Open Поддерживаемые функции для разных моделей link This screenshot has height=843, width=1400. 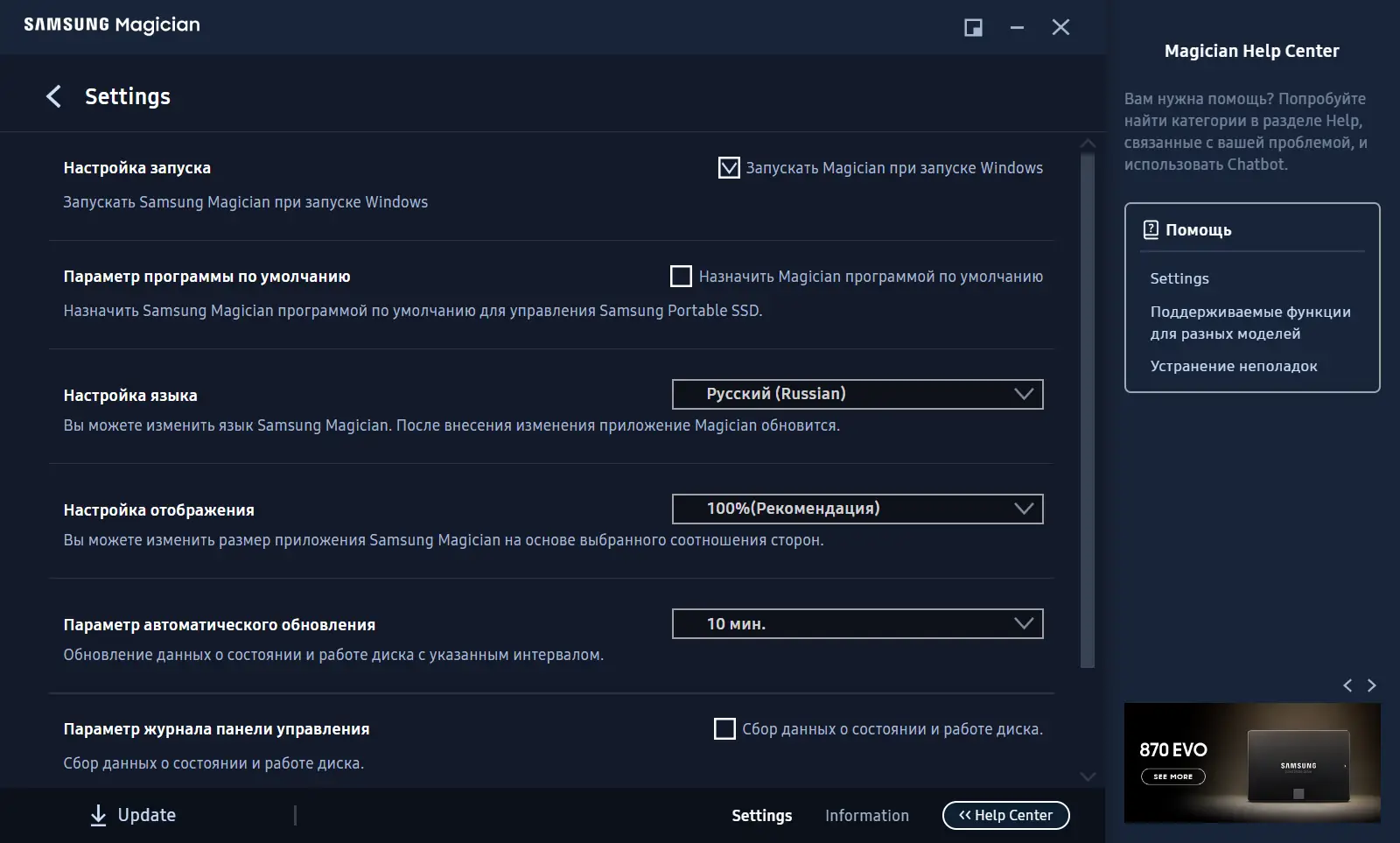tap(1250, 322)
